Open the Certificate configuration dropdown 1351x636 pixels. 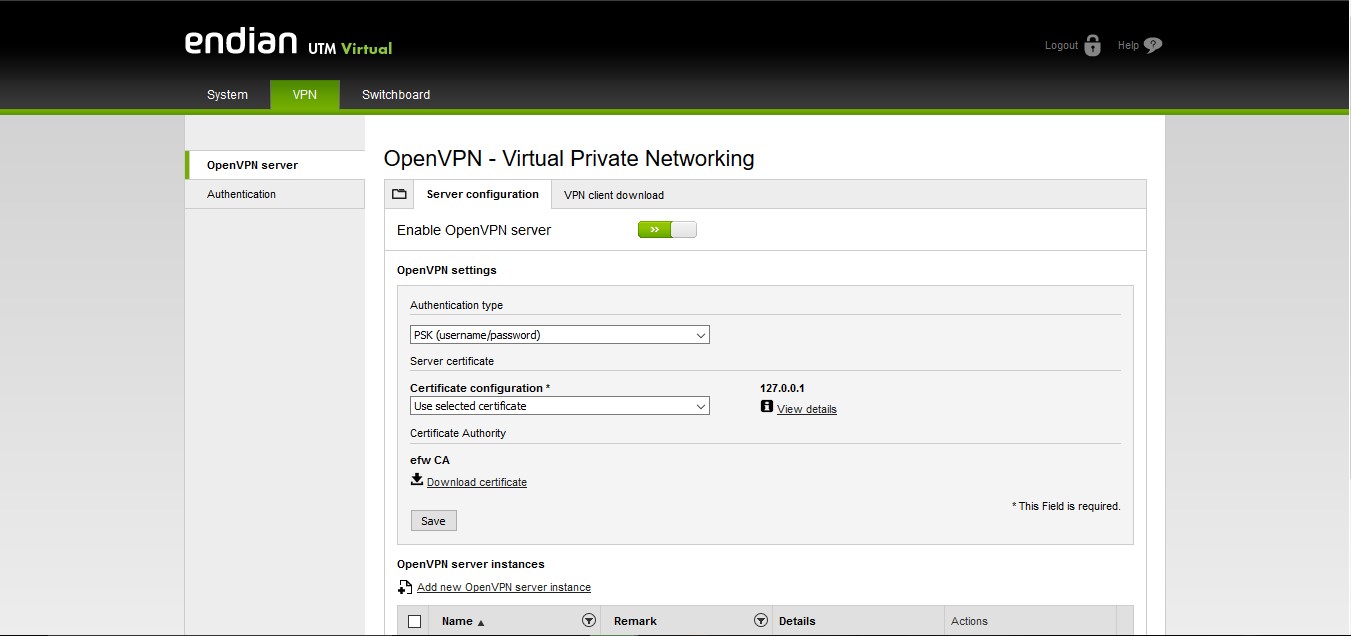(559, 406)
